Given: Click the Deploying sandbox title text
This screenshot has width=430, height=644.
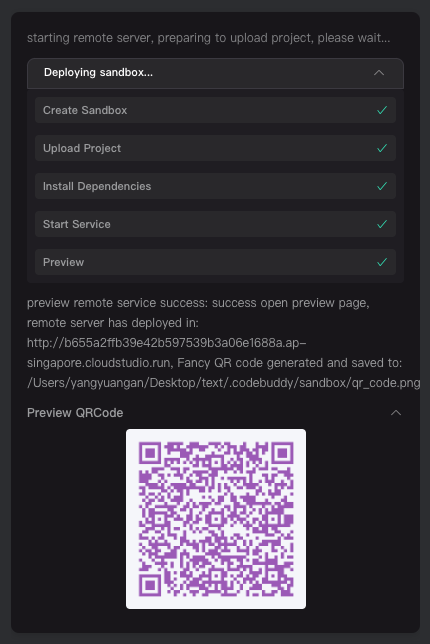Looking at the screenshot, I should 98,73.
